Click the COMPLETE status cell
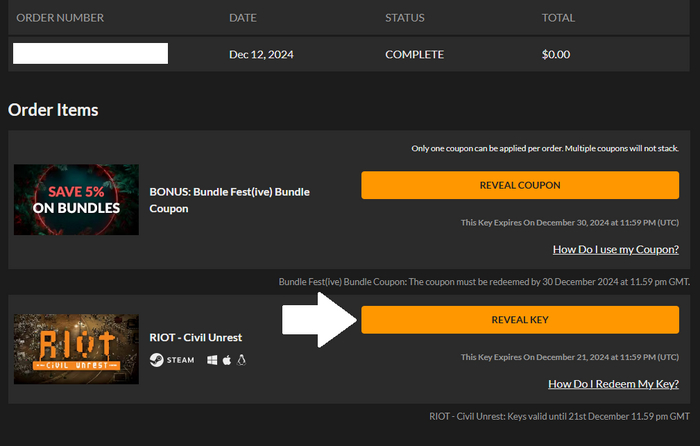700x446 pixels. point(415,54)
